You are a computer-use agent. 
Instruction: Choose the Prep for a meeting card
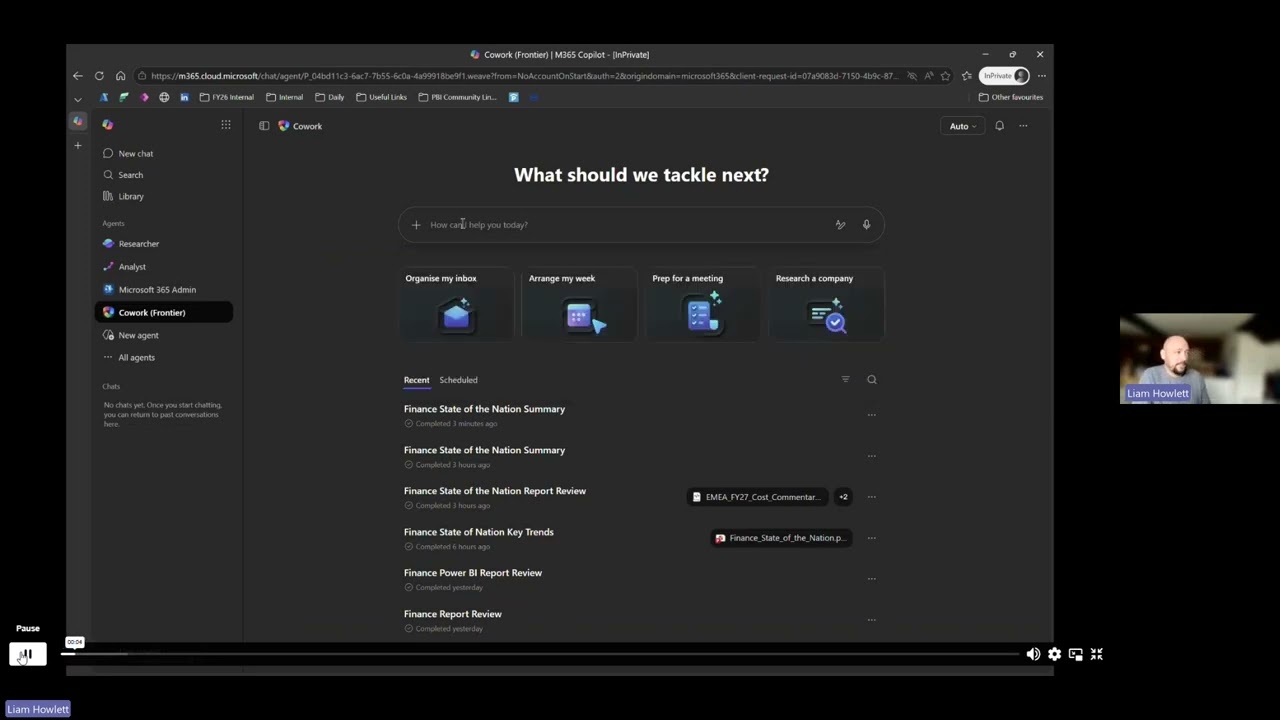[x=703, y=304]
